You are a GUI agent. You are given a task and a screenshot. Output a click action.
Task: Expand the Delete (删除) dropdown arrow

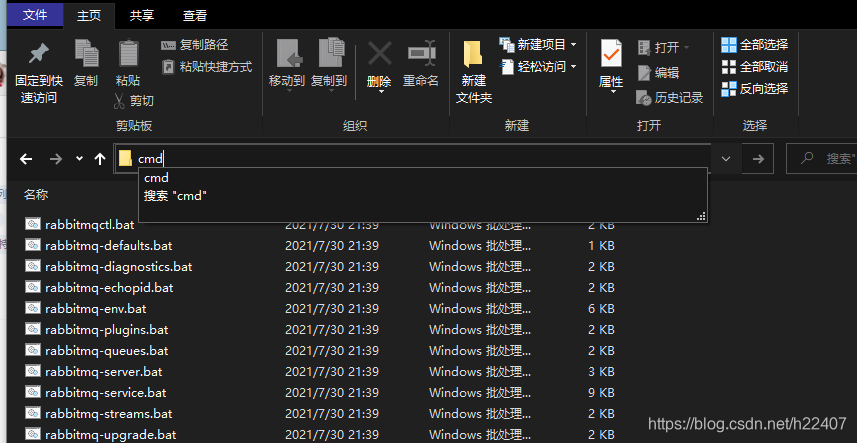[379, 91]
